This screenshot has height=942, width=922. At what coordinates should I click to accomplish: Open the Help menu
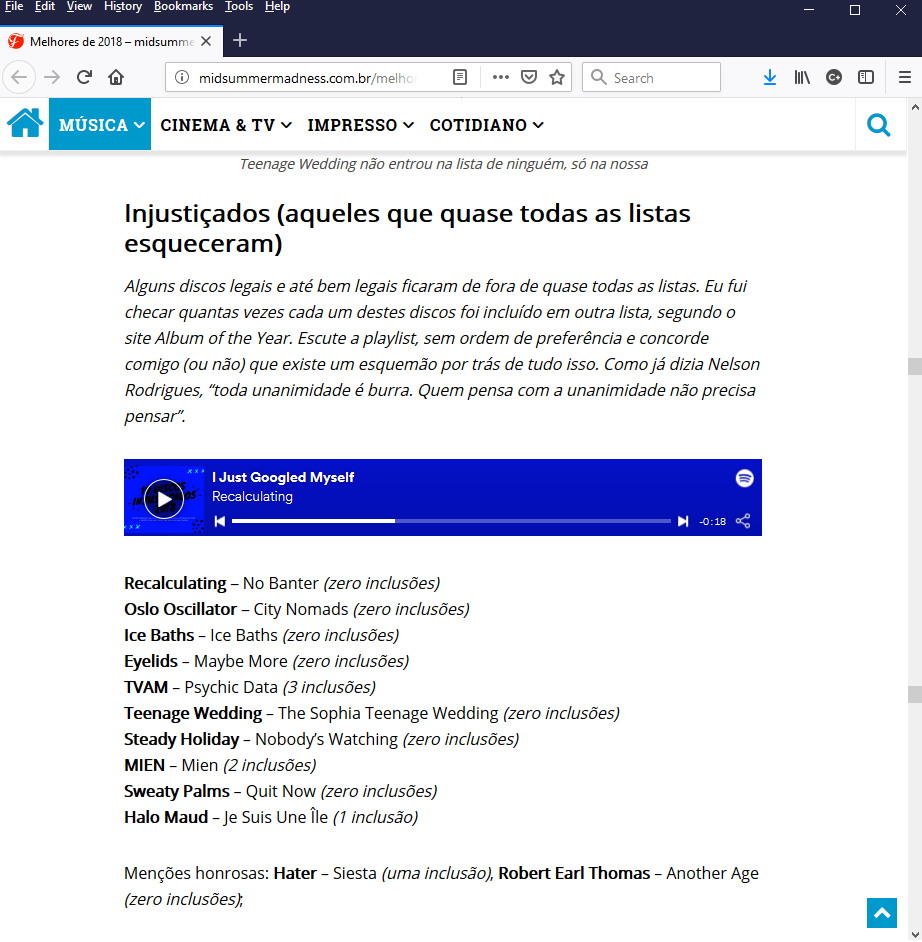[x=278, y=7]
